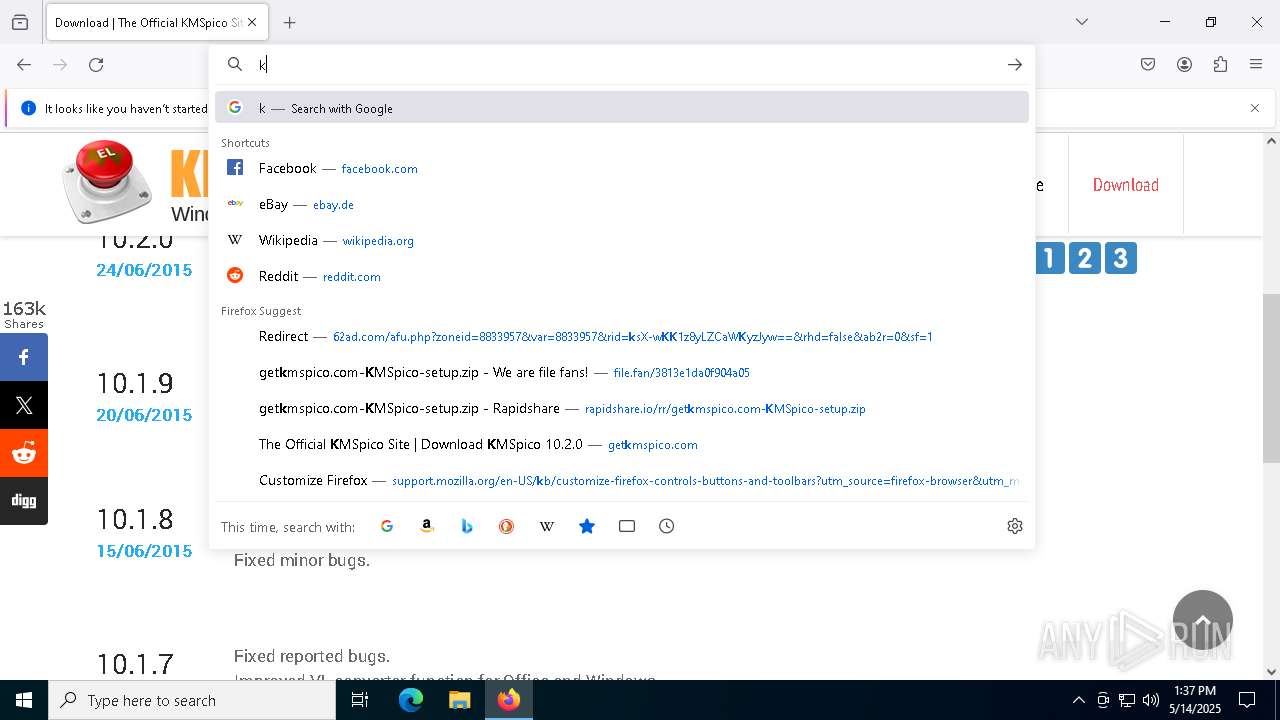Open the Rapidshare KMSpico-setup.zip suggestion
Image resolution: width=1280 pixels, height=720 pixels.
[x=622, y=408]
